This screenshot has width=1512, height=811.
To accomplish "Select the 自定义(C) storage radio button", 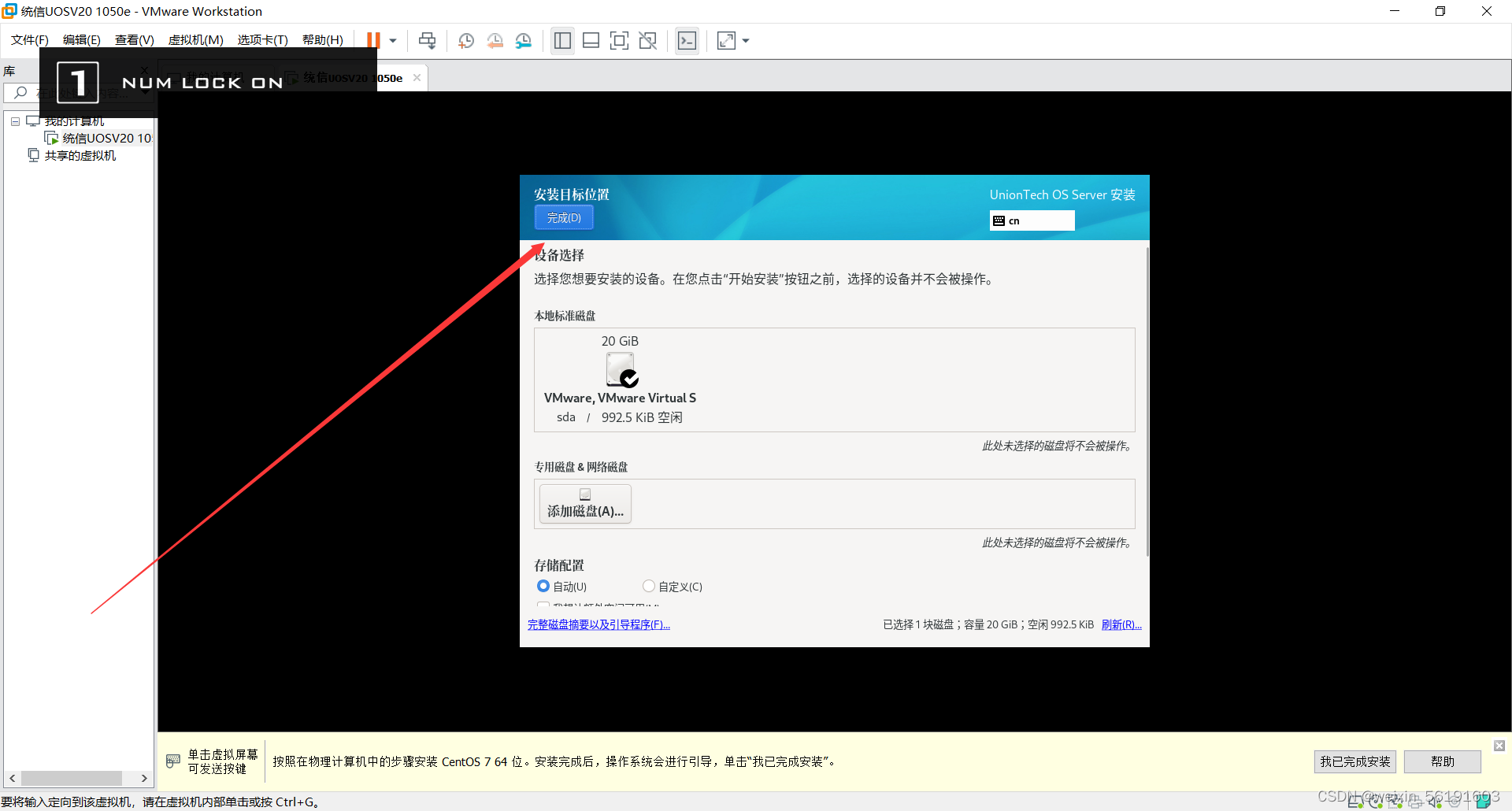I will point(649,586).
